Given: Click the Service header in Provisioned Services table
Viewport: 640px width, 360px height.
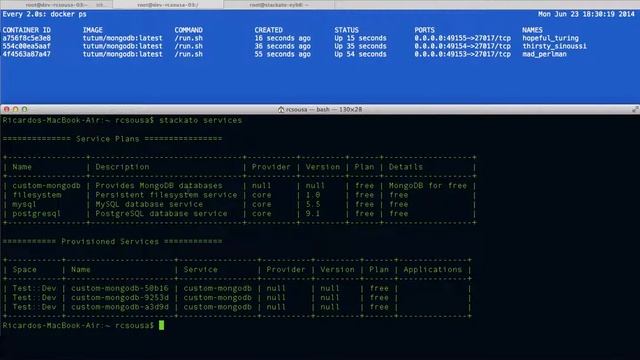Looking at the screenshot, I should (x=201, y=270).
